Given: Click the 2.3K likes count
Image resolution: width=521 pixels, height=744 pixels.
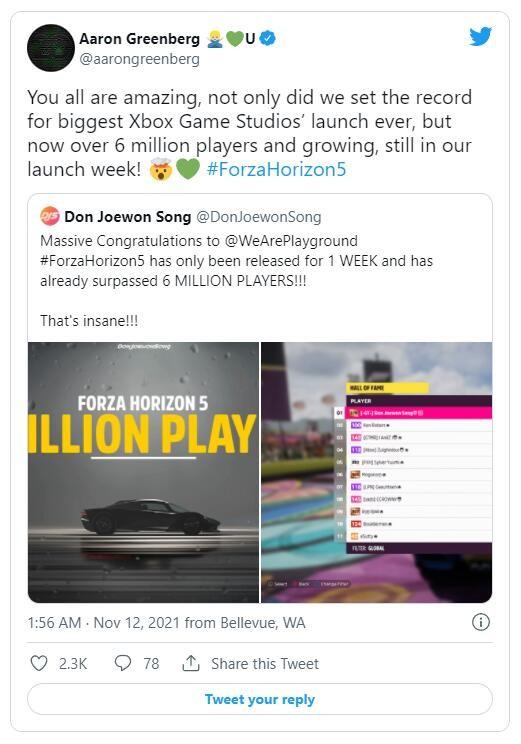Looking at the screenshot, I should point(73,663).
